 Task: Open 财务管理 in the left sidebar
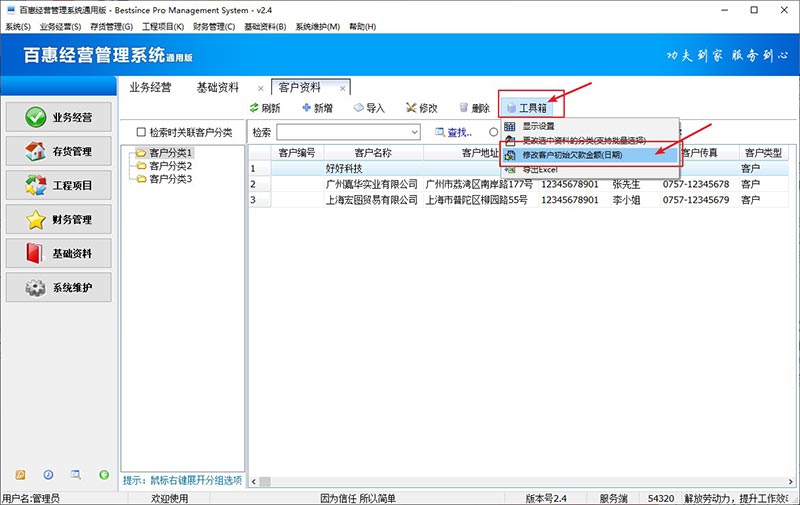pyautogui.click(x=59, y=219)
